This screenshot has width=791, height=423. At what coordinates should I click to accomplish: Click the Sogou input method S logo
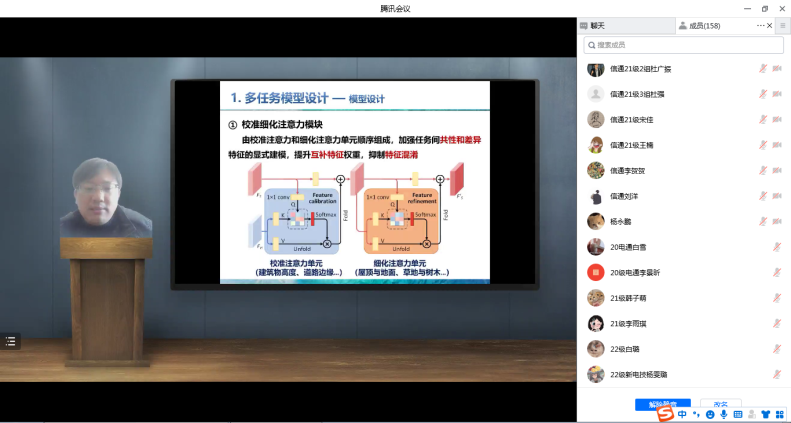tap(664, 414)
